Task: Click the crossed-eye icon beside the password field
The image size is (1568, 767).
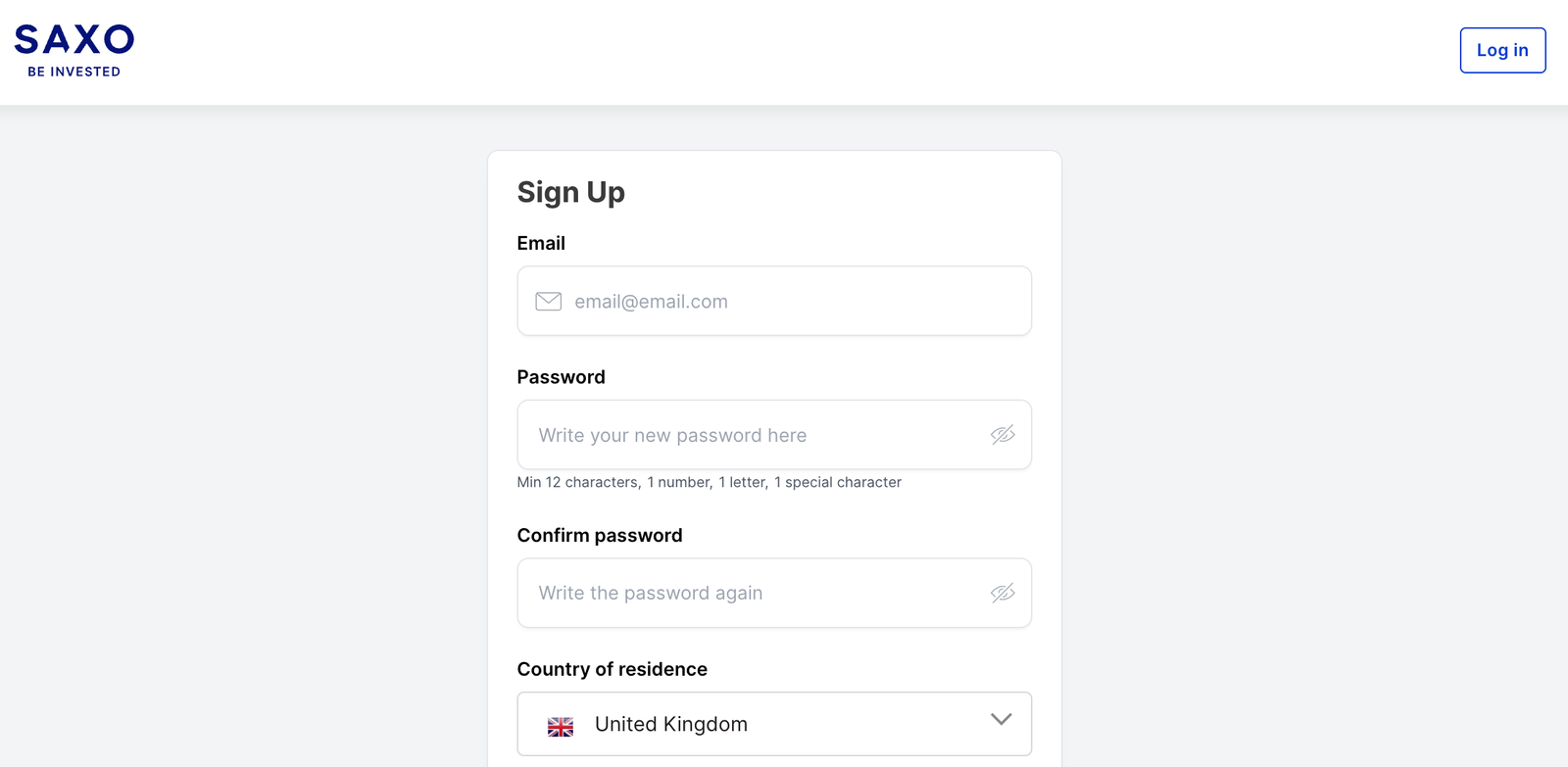Action: (x=1002, y=435)
